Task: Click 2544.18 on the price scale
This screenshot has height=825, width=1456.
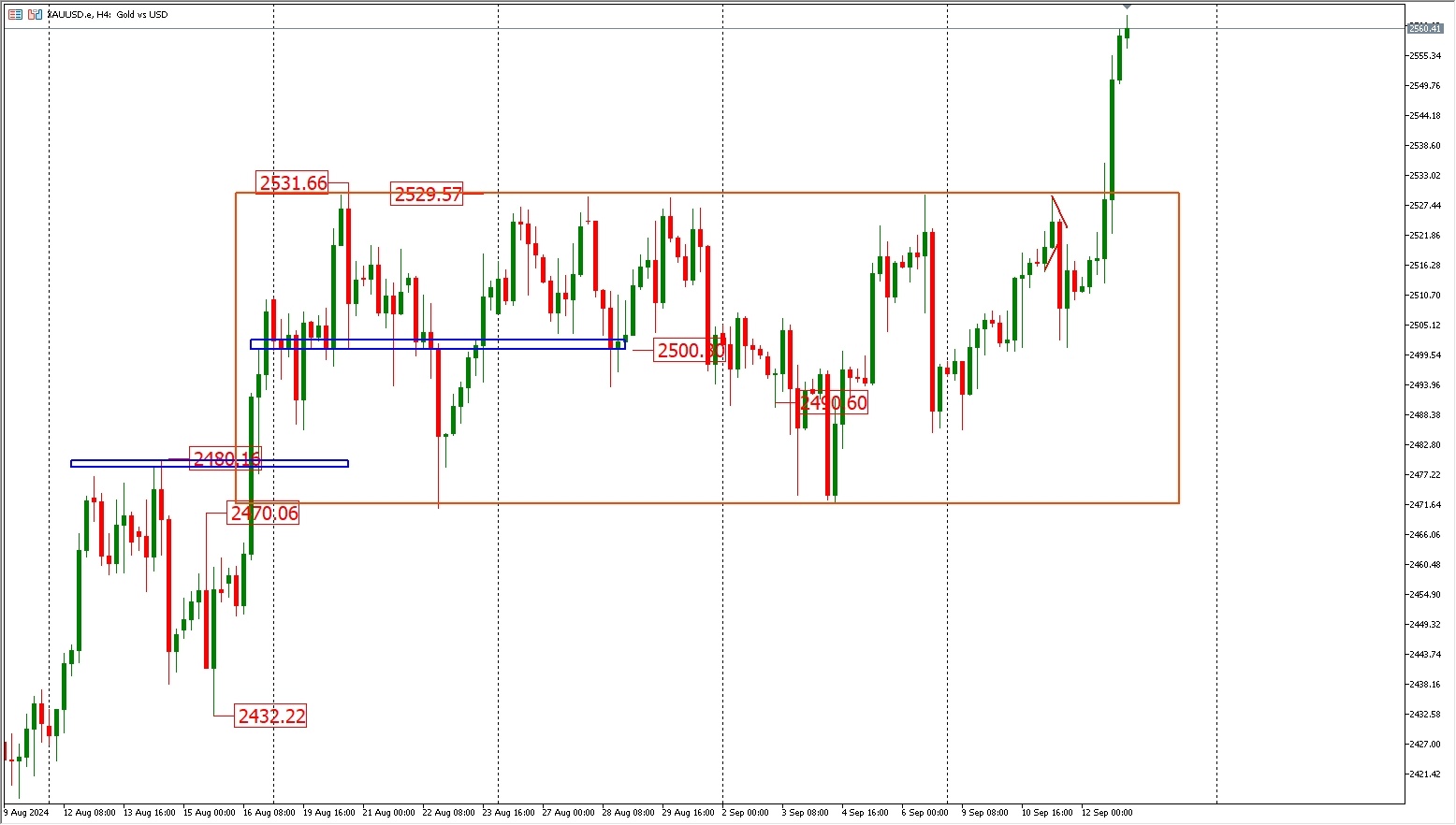Action: coord(1424,116)
